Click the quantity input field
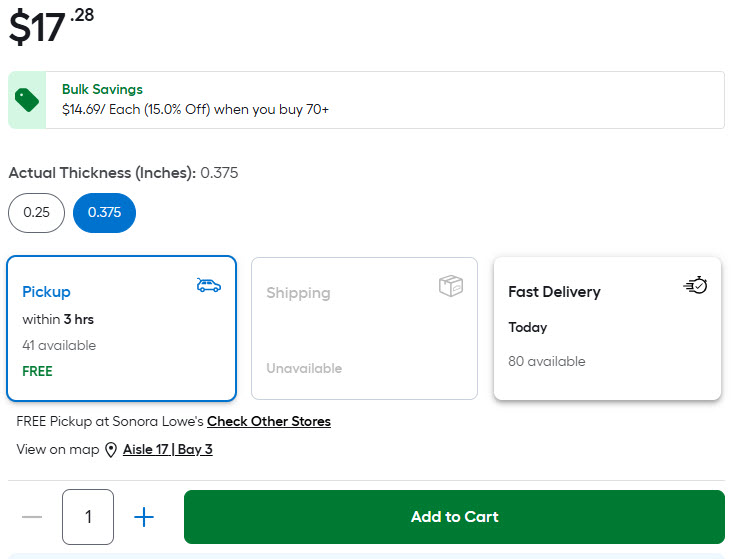 [88, 517]
